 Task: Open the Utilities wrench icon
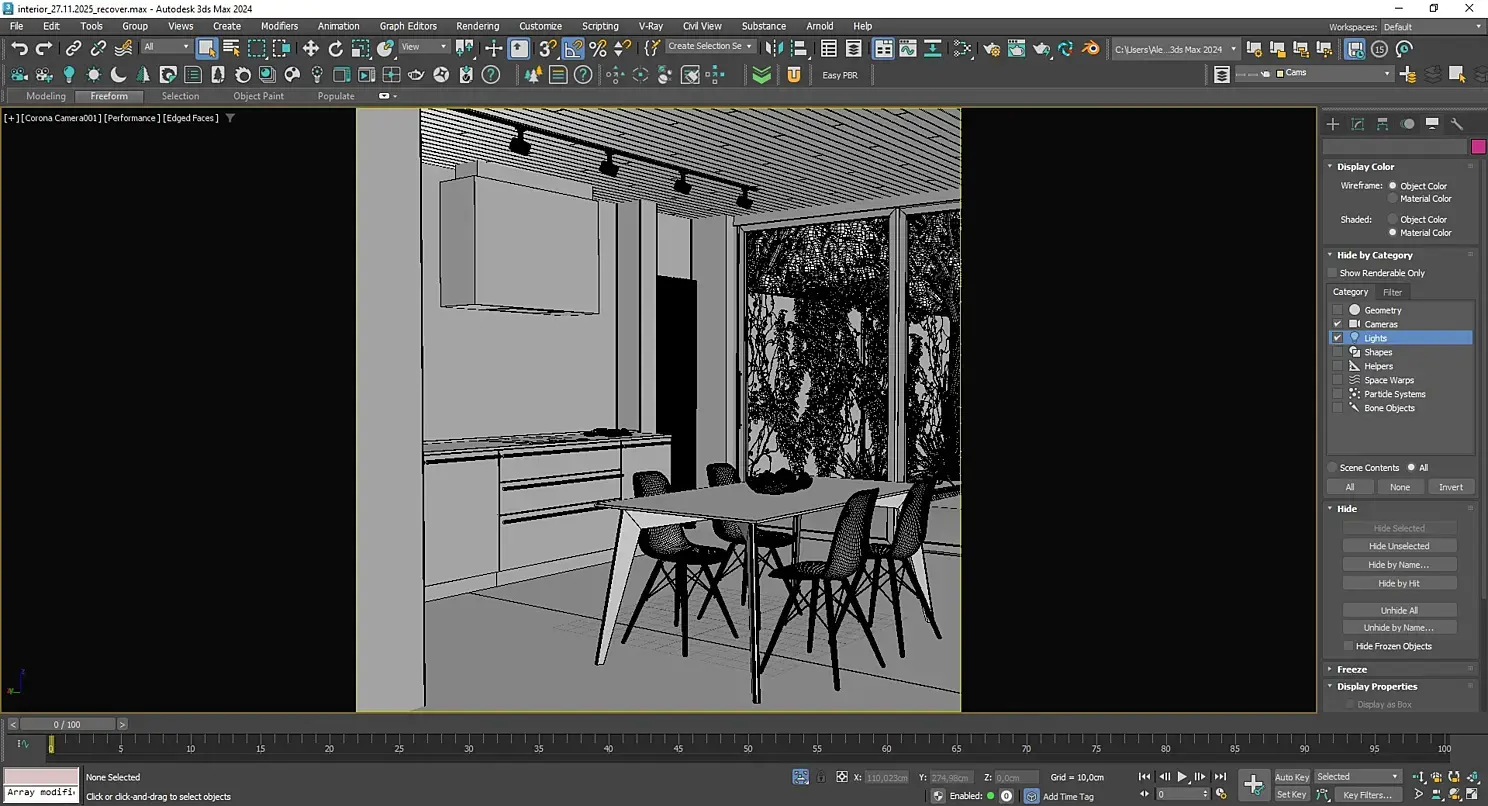[1457, 124]
